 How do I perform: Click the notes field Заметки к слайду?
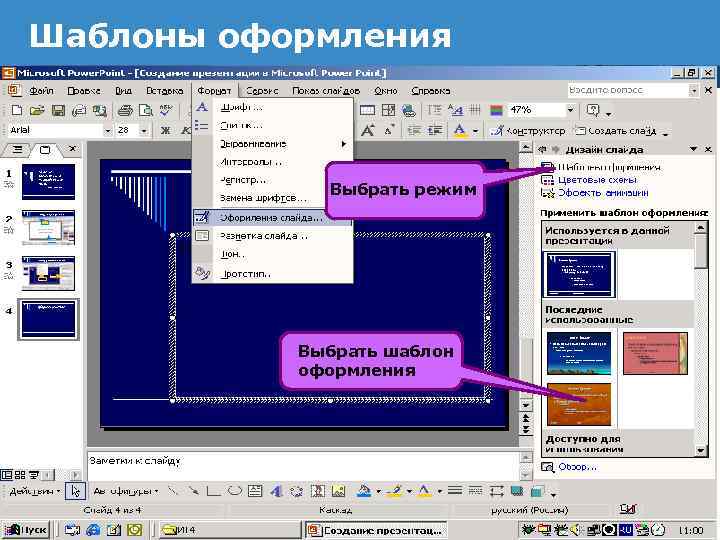[x=303, y=466]
